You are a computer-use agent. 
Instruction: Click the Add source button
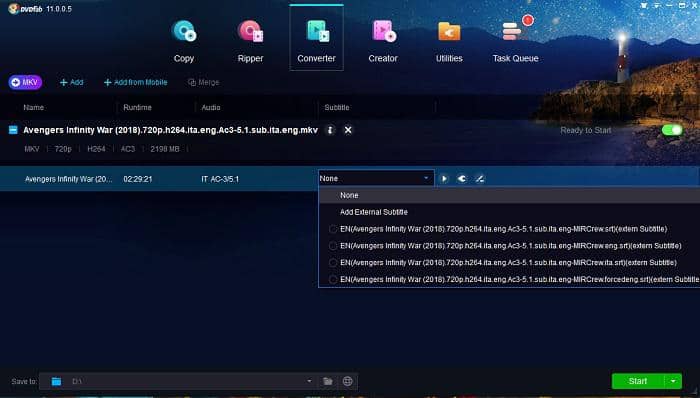pos(71,82)
